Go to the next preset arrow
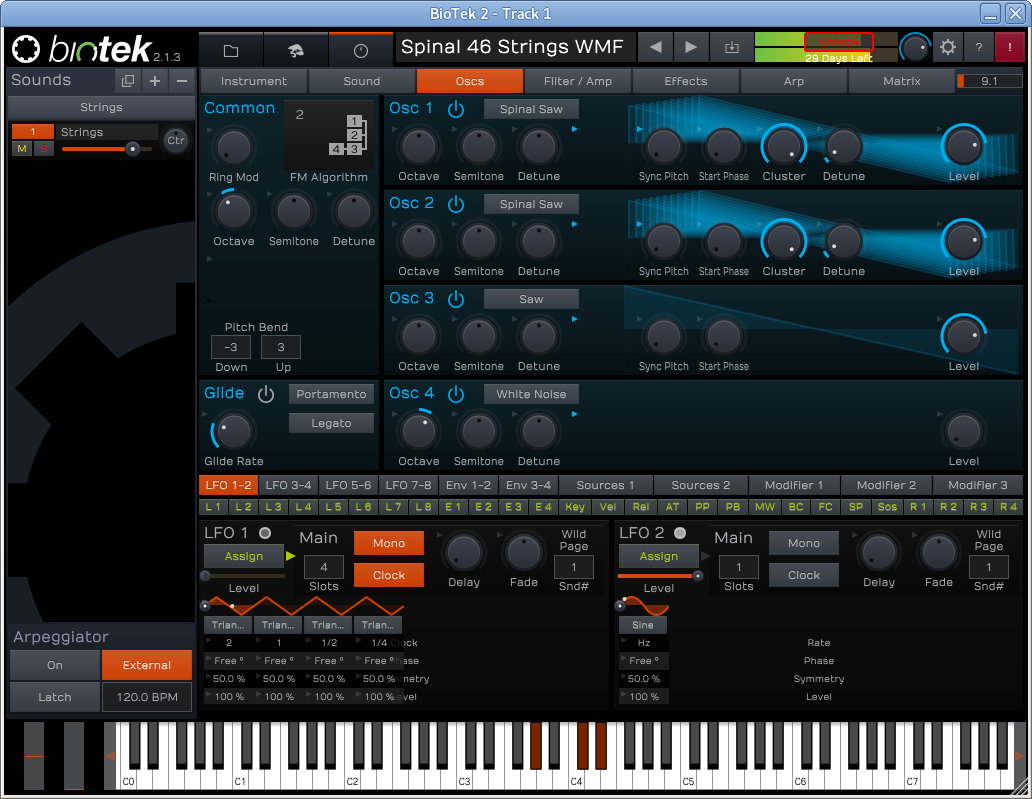Viewport: 1032px width, 799px height. (x=691, y=47)
